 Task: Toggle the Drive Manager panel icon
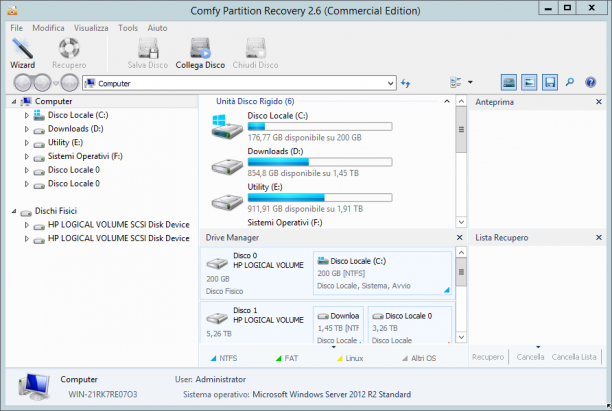pos(509,82)
